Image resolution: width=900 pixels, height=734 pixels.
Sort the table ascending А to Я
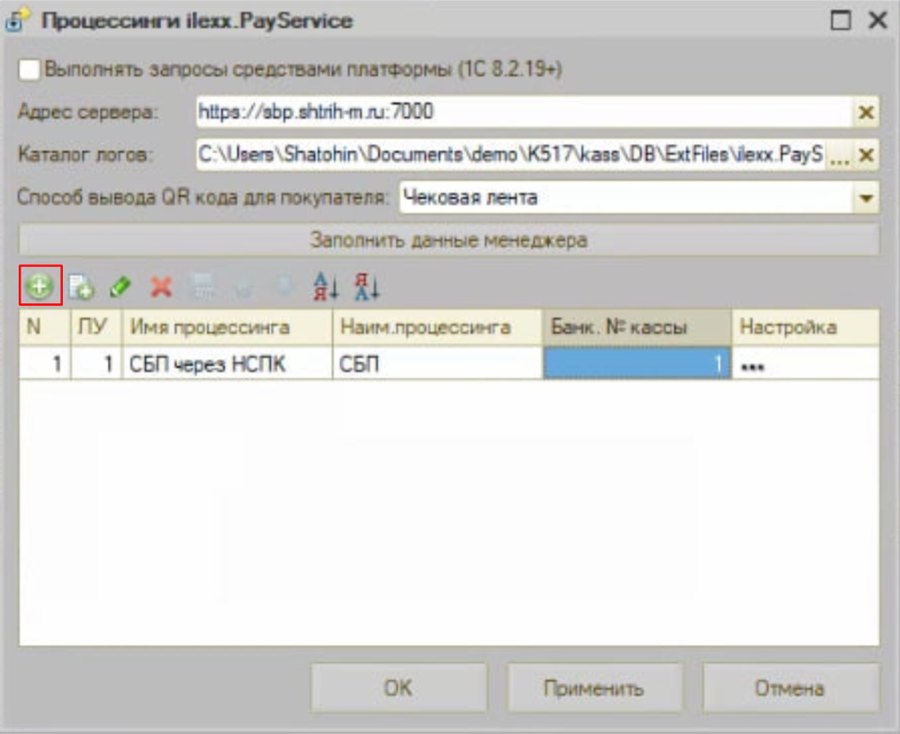coord(326,286)
